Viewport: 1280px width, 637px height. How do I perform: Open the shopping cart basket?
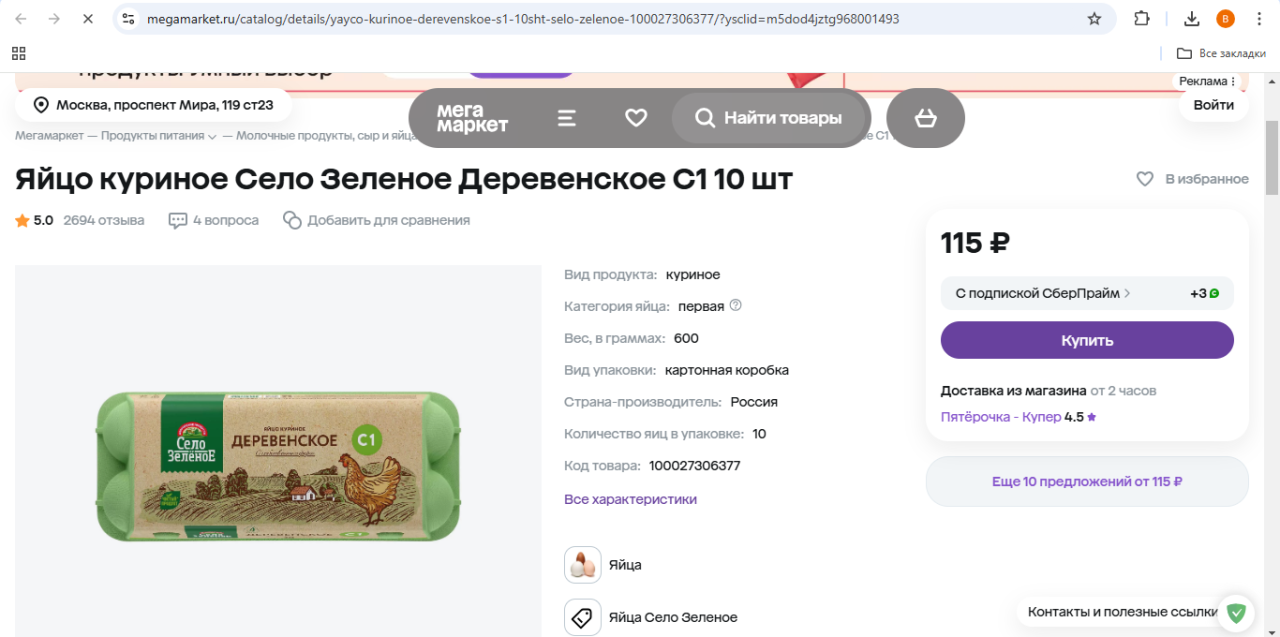click(x=926, y=118)
